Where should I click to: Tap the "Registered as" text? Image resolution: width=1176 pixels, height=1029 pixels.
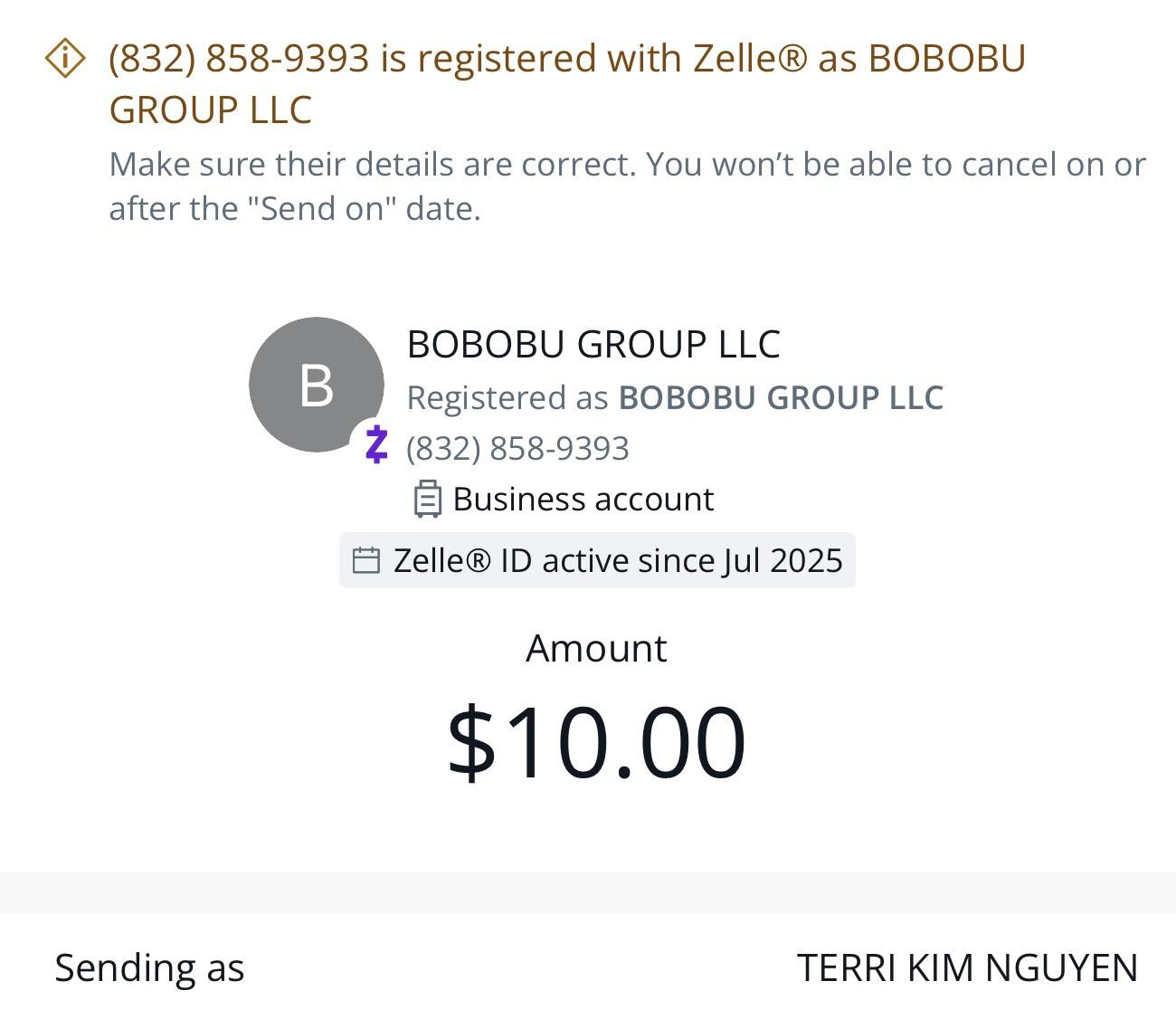pos(507,397)
